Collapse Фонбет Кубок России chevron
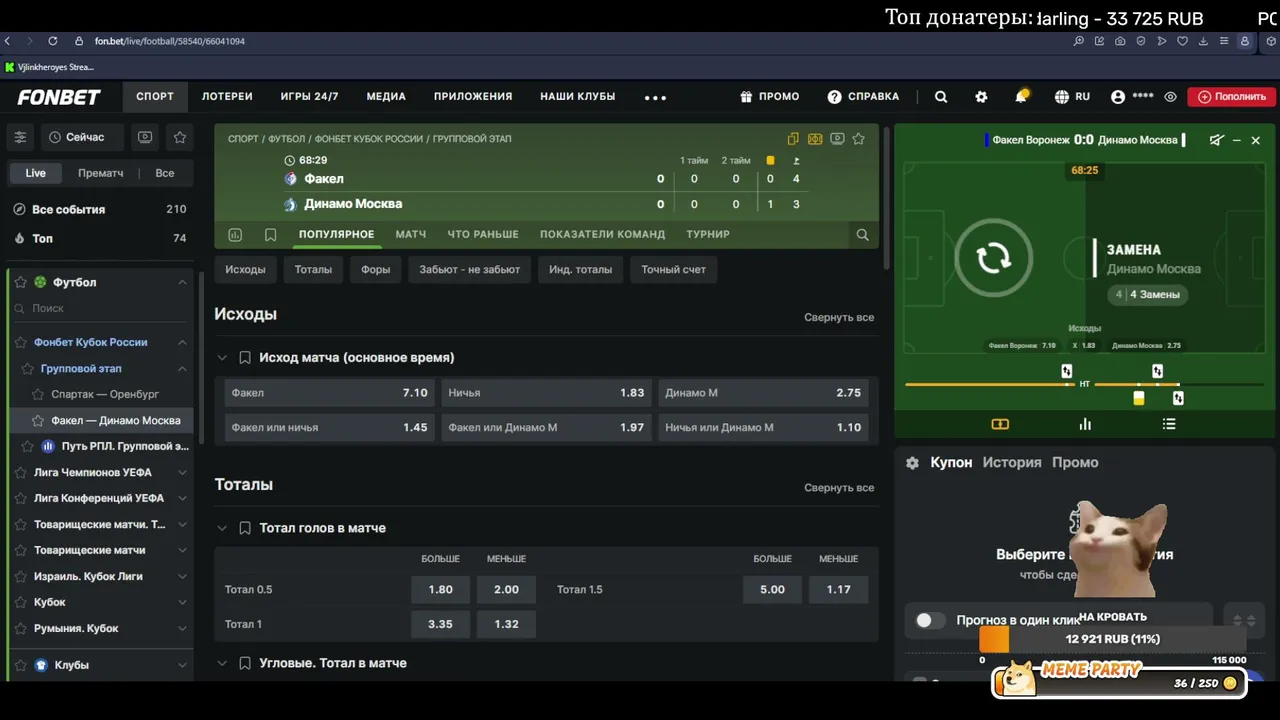The height and width of the screenshot is (720, 1280). pyautogui.click(x=182, y=342)
